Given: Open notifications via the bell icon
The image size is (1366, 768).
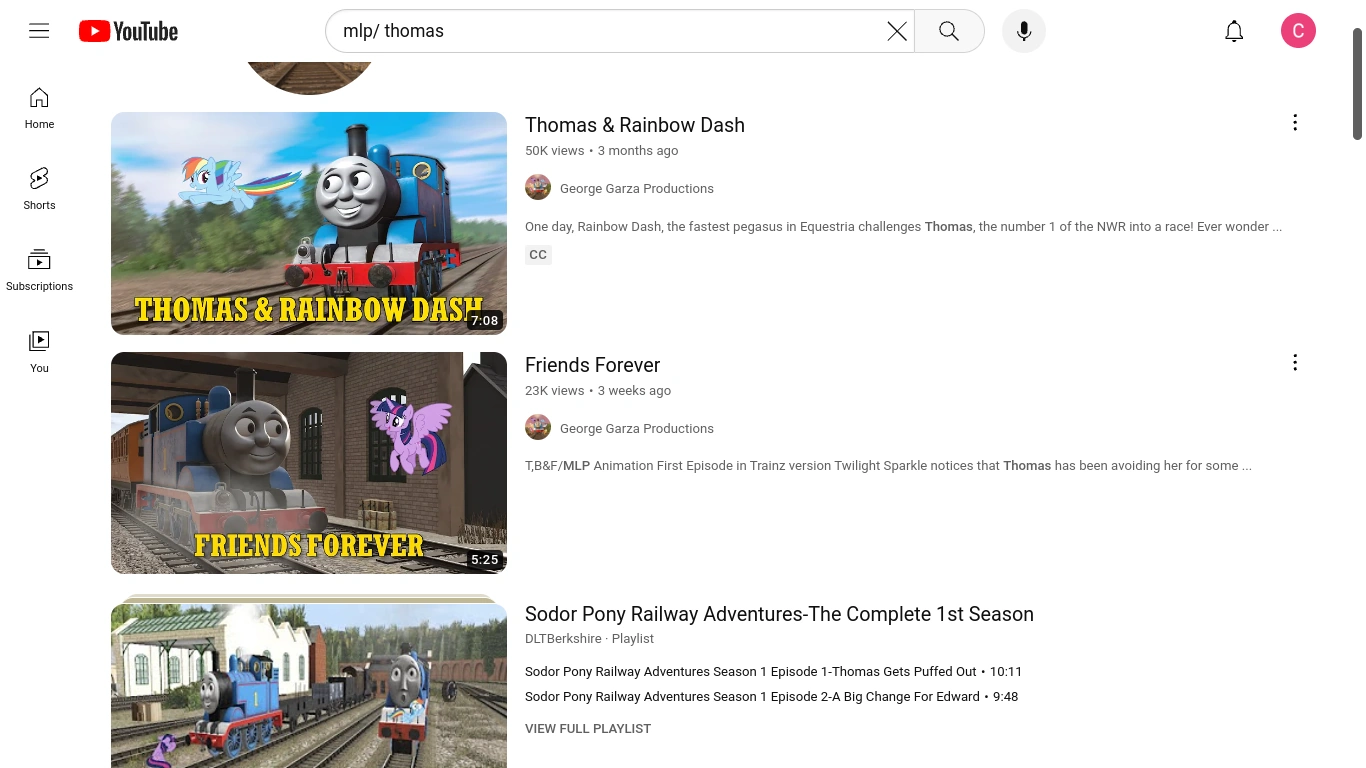Looking at the screenshot, I should coord(1234,31).
